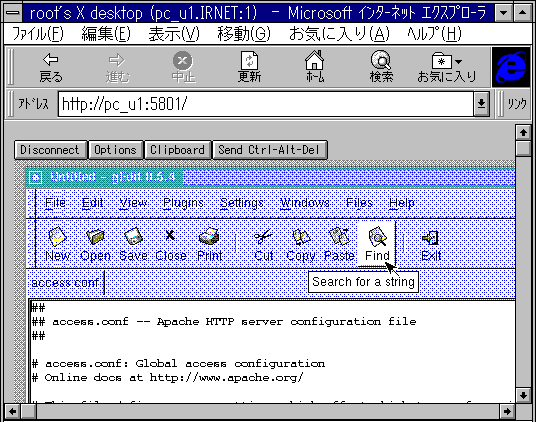Expand the Favorites toolbar dropdown arrow
Viewport: 536px width, 422px height.
click(x=459, y=62)
